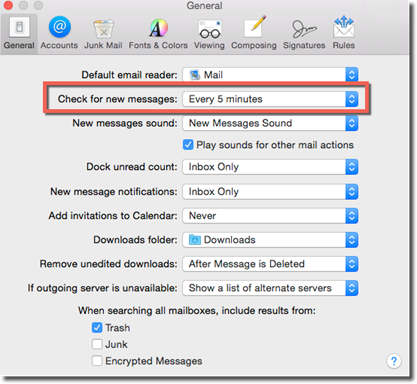
Task: Click the help question mark button
Action: coord(394,361)
